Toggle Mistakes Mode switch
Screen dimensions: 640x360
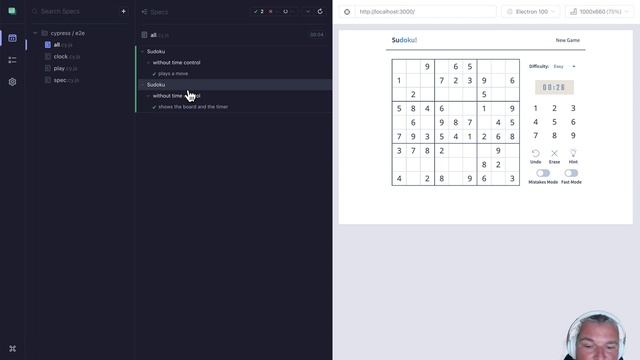coord(543,173)
